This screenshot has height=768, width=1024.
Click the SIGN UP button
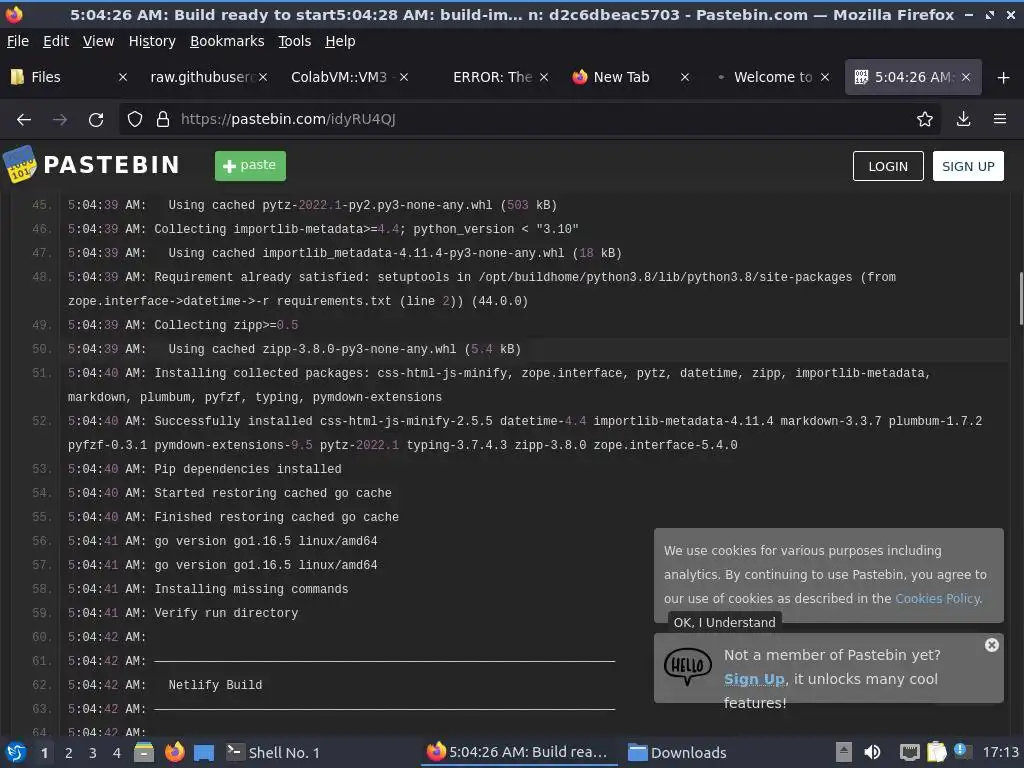(x=968, y=166)
